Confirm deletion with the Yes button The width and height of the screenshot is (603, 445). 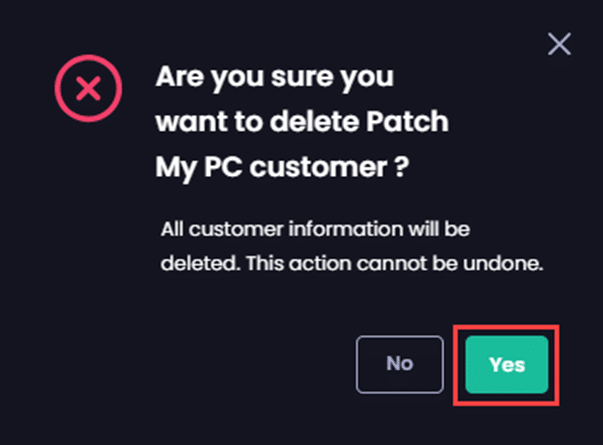point(507,364)
